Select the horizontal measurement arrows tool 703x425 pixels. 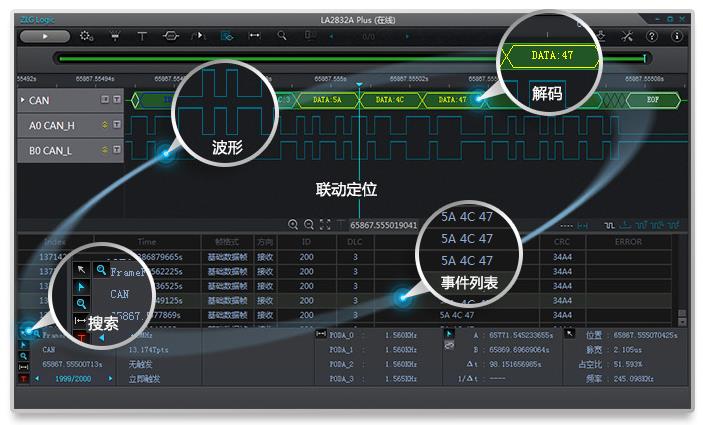[254, 36]
